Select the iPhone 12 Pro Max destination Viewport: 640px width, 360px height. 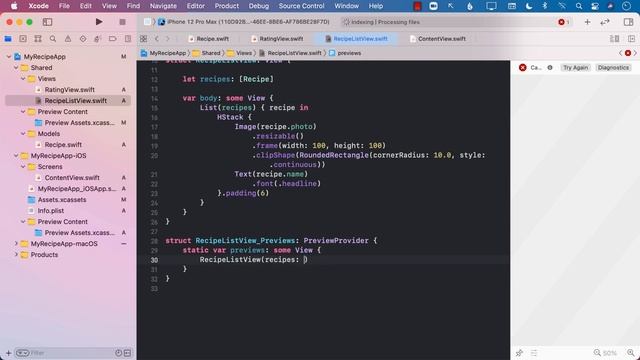click(244, 22)
